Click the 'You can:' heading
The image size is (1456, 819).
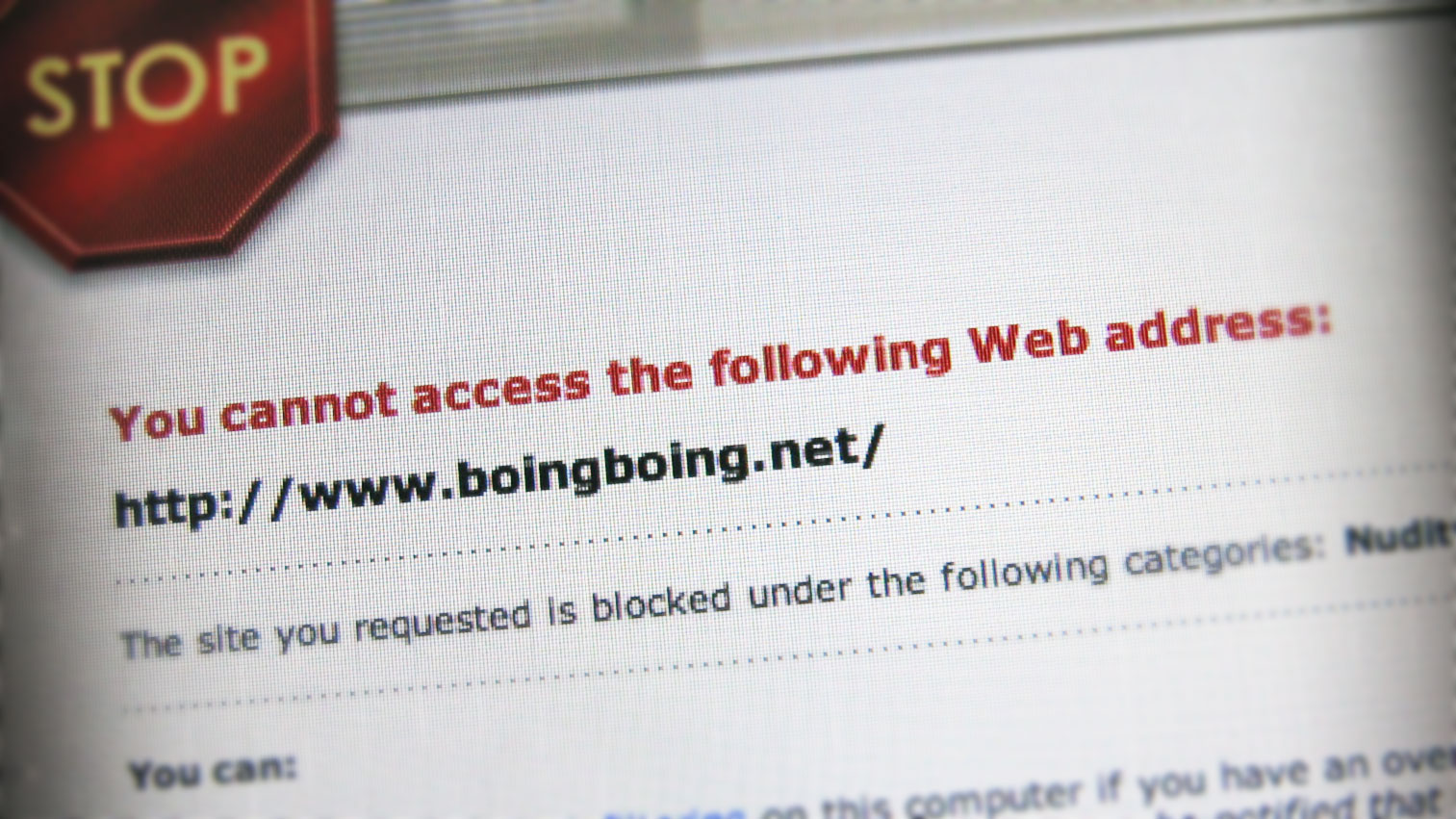click(214, 771)
